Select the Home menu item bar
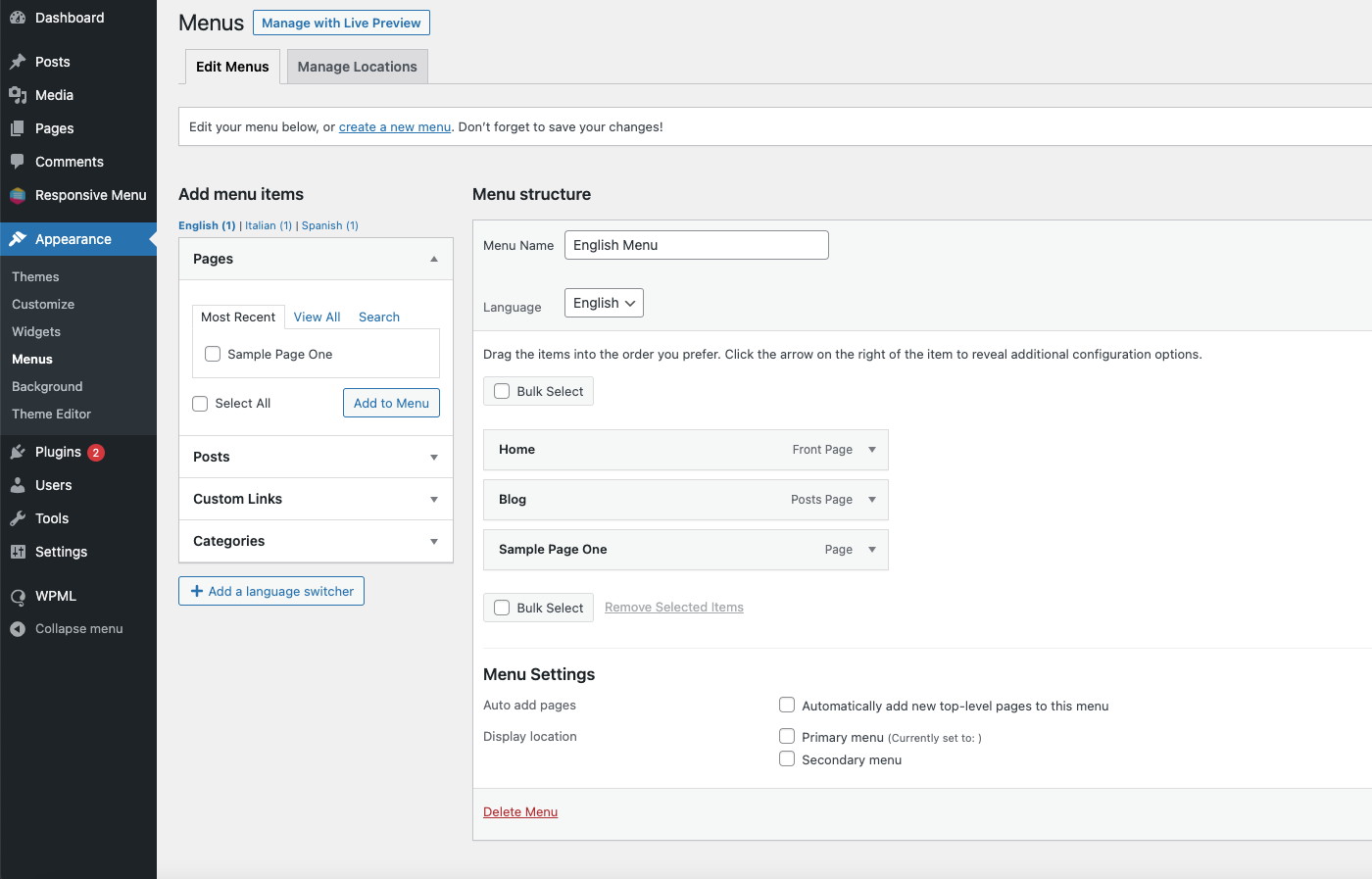The image size is (1372, 879). pyautogui.click(x=686, y=450)
